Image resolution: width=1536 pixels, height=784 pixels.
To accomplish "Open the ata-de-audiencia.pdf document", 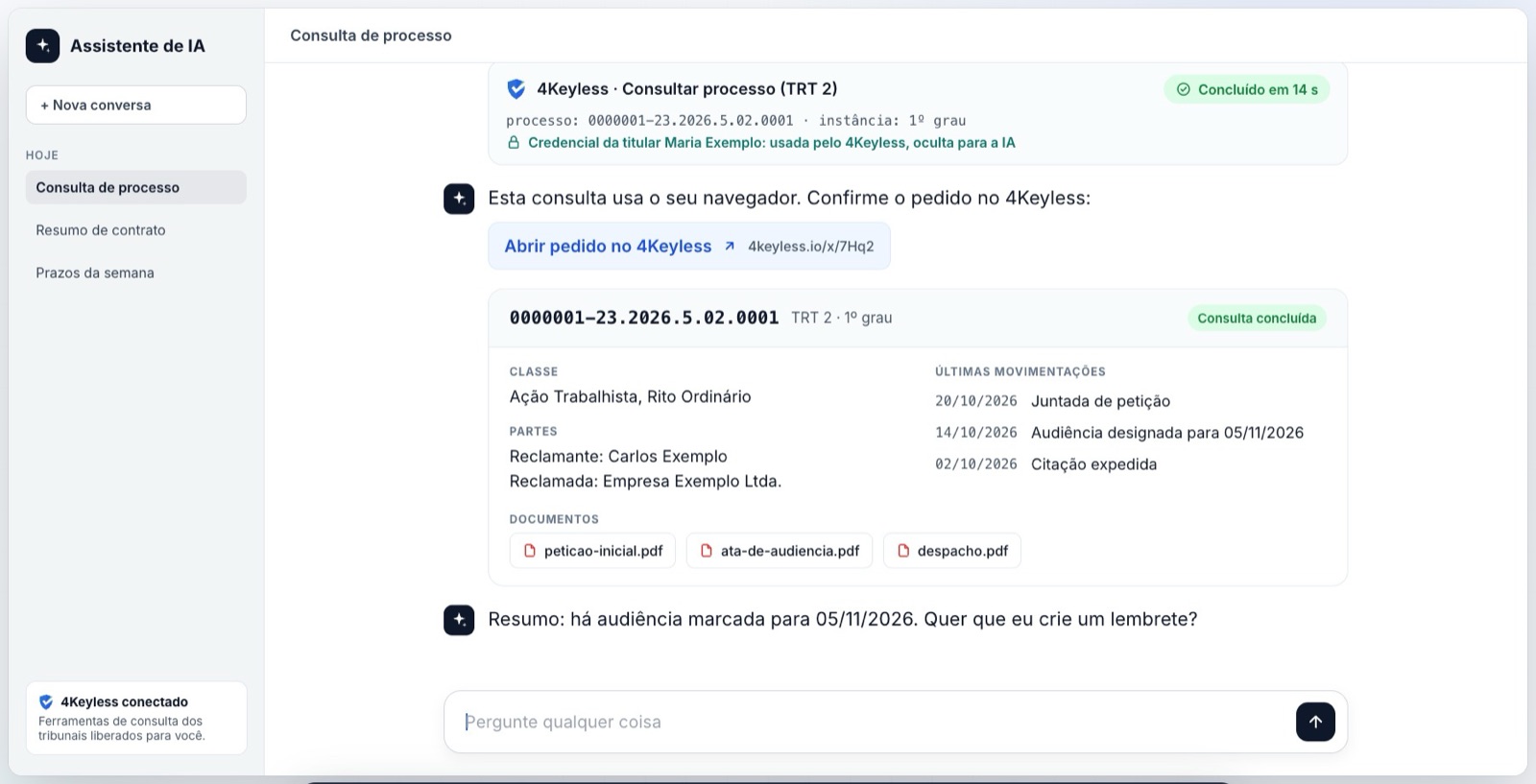I will pyautogui.click(x=780, y=551).
